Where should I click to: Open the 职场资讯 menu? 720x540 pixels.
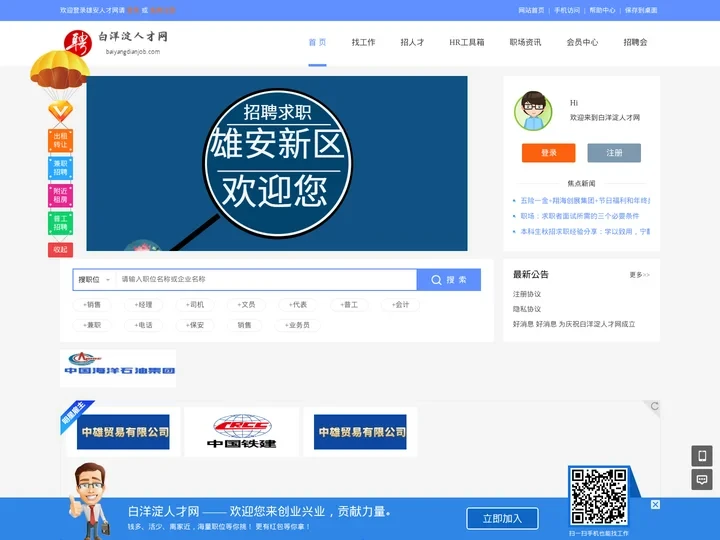tap(525, 42)
